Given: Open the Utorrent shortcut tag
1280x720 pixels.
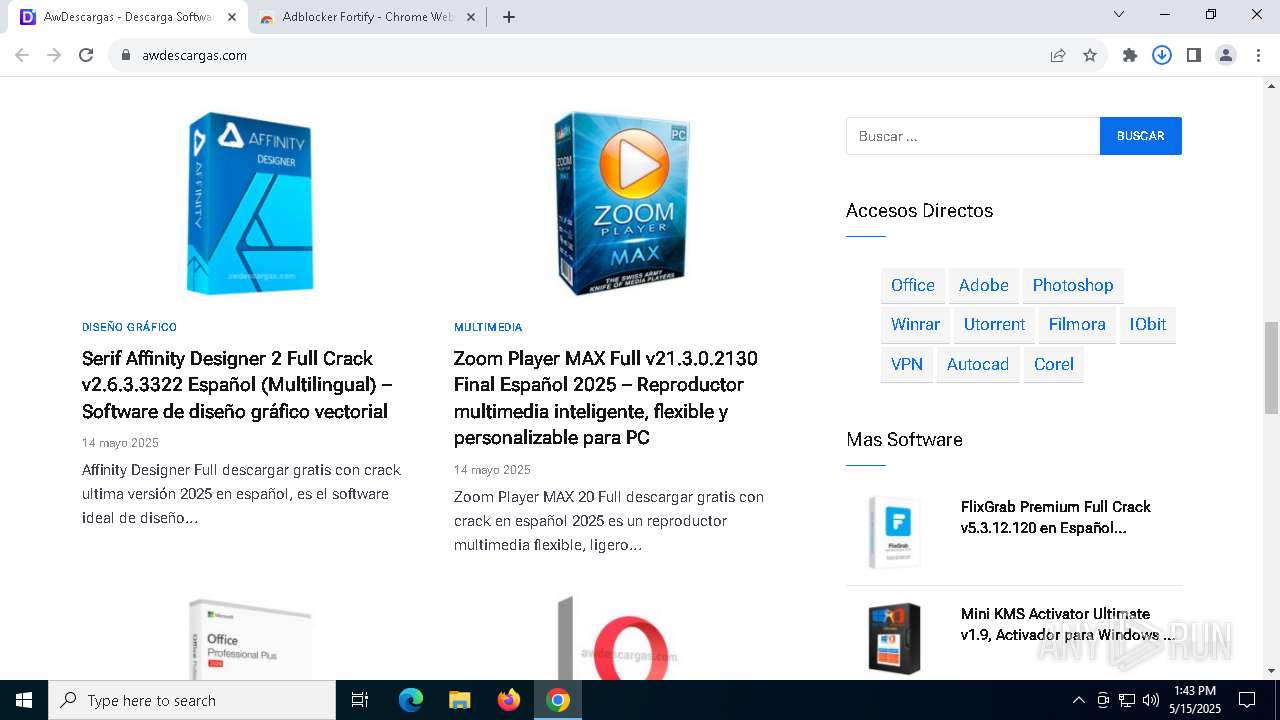Looking at the screenshot, I should point(994,324).
